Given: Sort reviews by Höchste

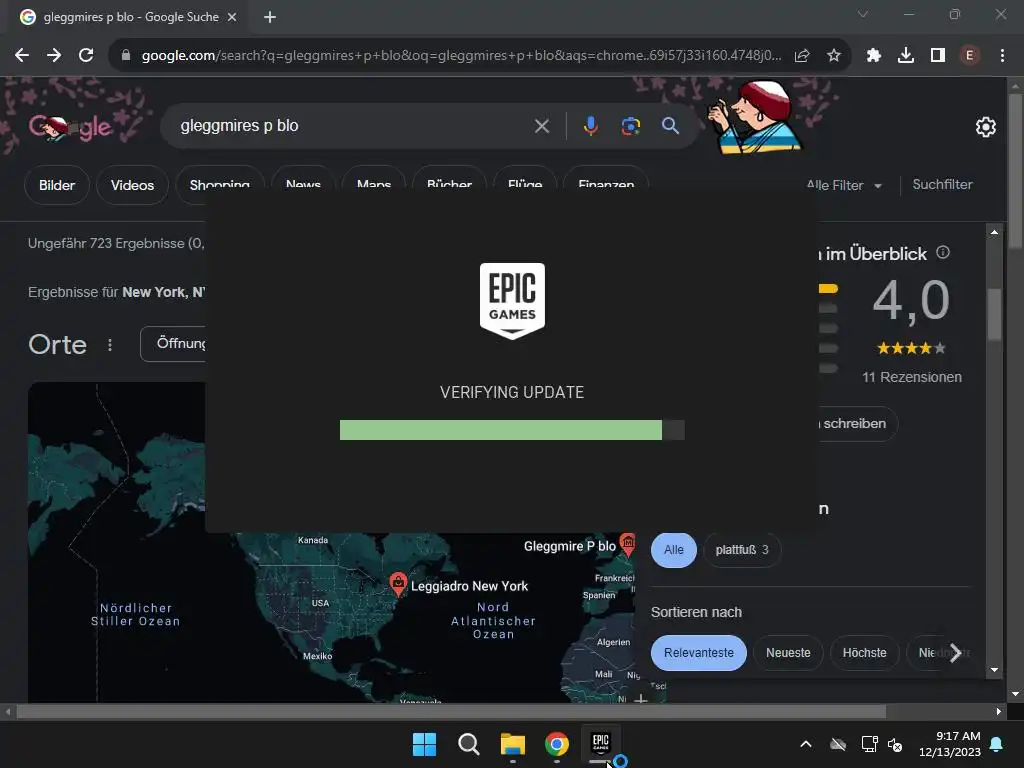Looking at the screenshot, I should 865,653.
